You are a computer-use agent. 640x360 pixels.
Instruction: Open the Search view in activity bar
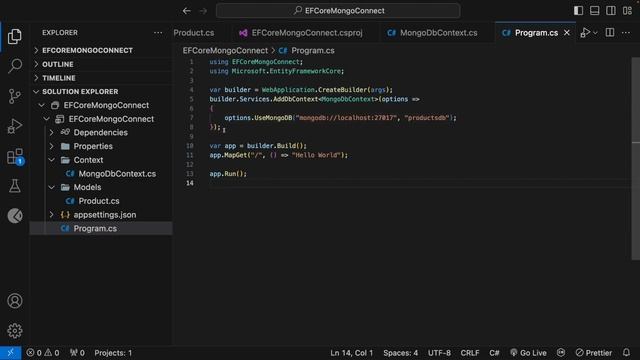pyautogui.click(x=15, y=66)
